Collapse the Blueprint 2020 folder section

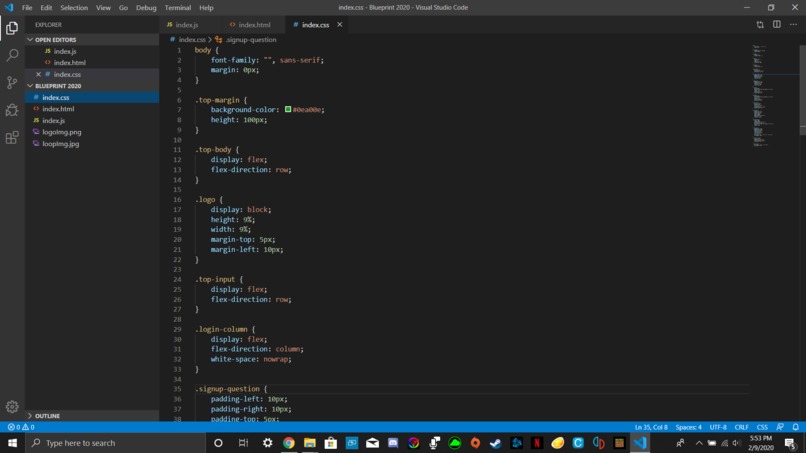click(x=30, y=86)
